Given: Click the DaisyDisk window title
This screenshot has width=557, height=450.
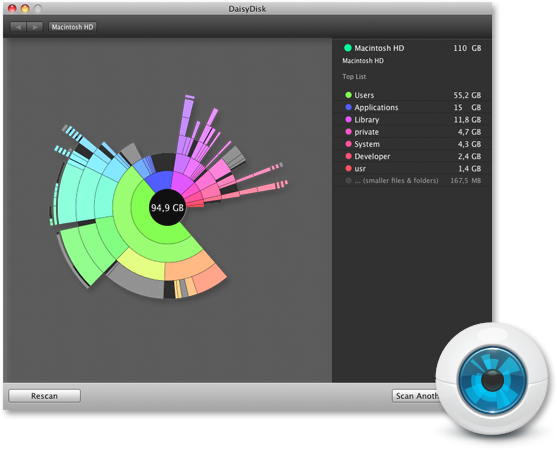Looking at the screenshot, I should (x=247, y=9).
